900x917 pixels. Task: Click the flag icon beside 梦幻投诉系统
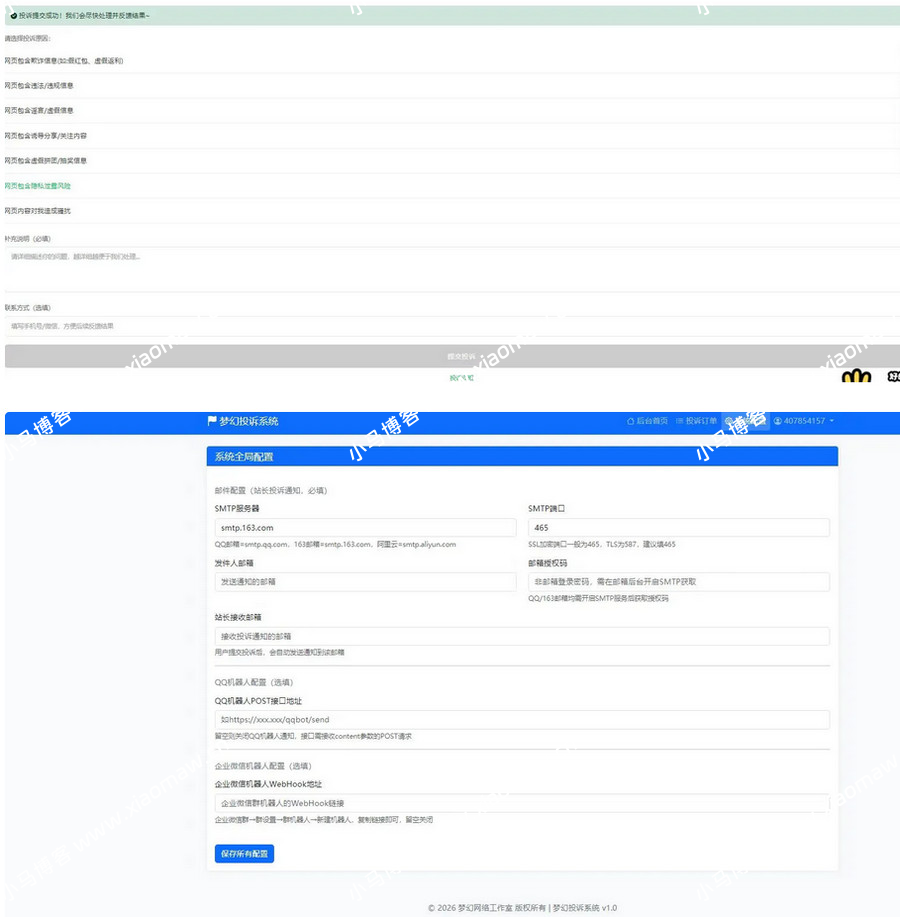[x=212, y=421]
